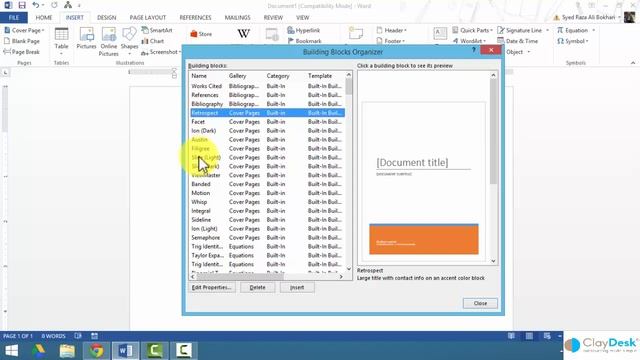Click the Redo icon in title bar
Image resolution: width=640 pixels, height=360 pixels.
coord(54,5)
